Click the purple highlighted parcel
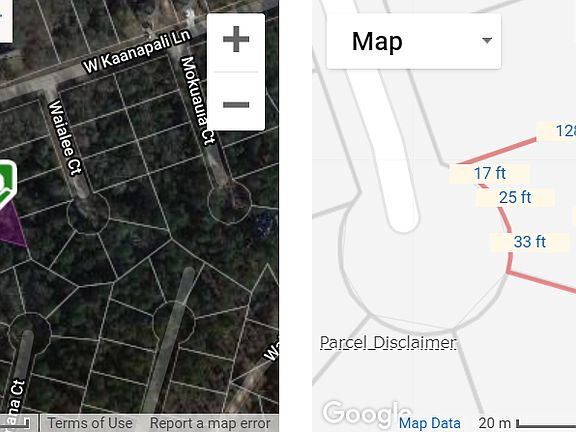This screenshot has height=432, width=576. 11,226
